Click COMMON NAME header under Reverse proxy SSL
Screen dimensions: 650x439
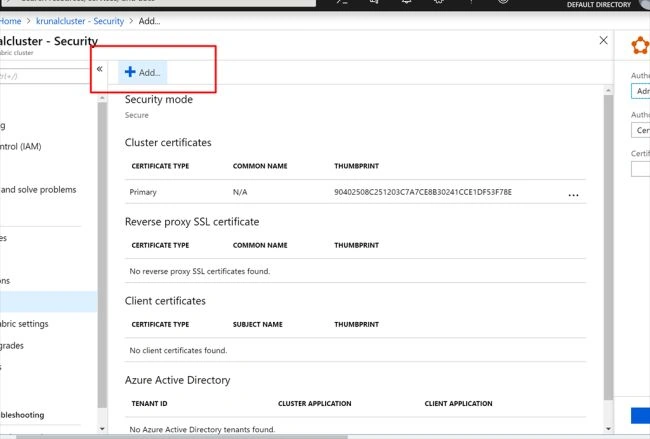click(260, 245)
